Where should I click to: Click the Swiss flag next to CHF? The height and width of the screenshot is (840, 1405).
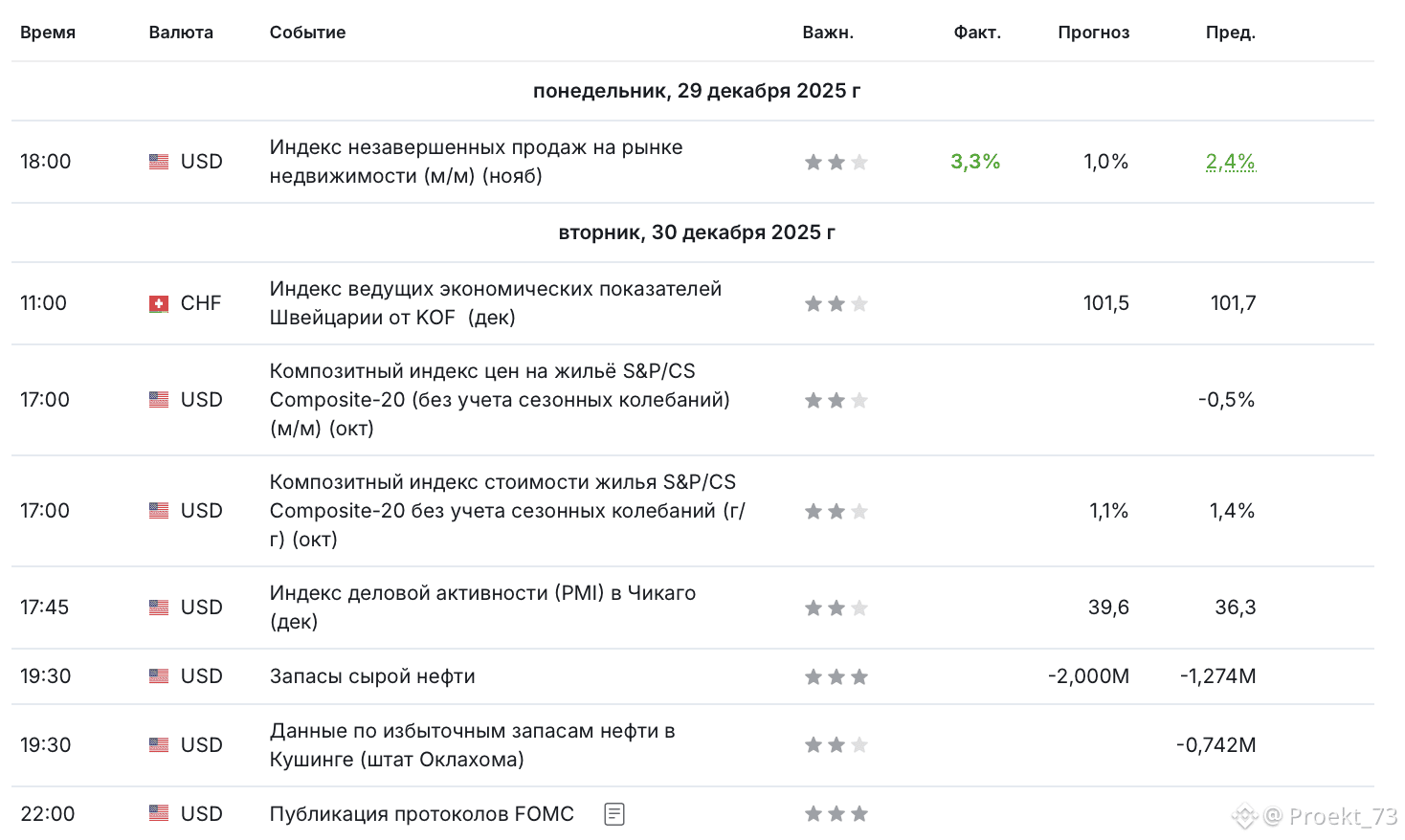point(159,304)
